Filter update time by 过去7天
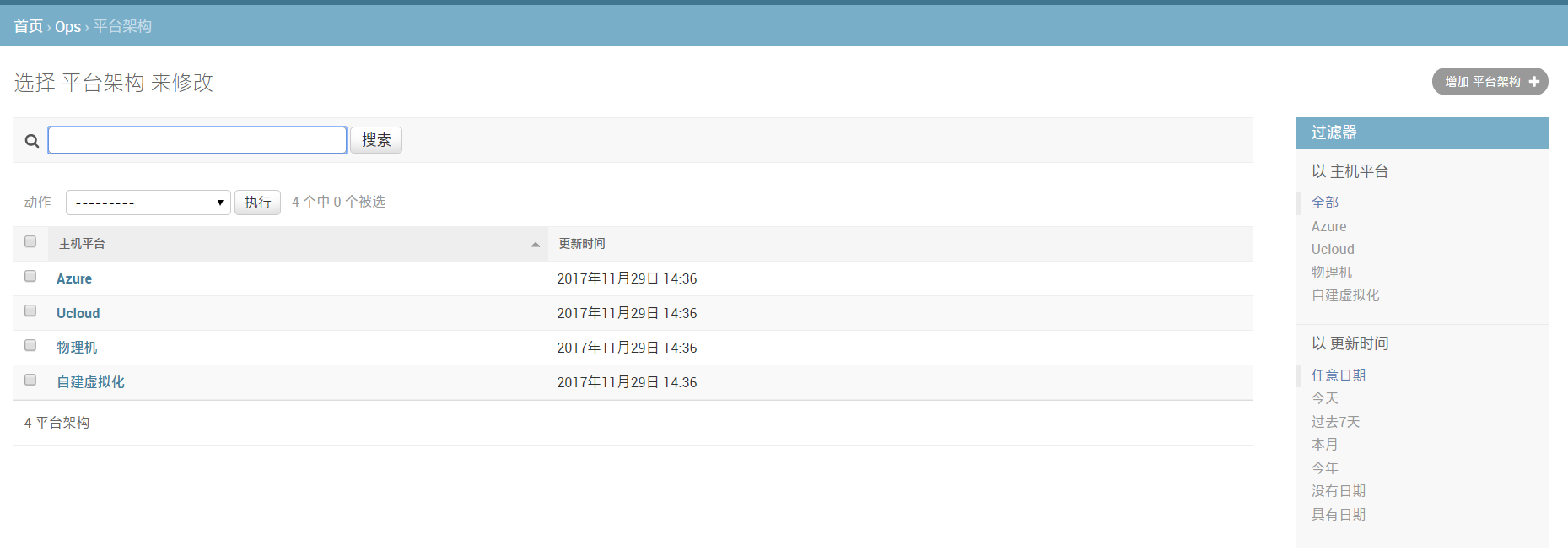The height and width of the screenshot is (551, 1568). [1335, 422]
